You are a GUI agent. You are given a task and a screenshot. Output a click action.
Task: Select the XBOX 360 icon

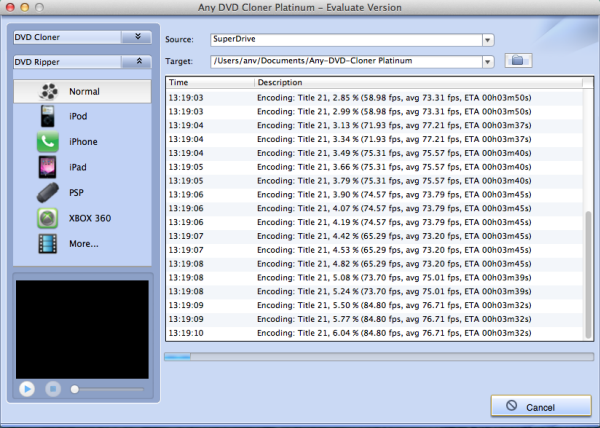(x=47, y=218)
